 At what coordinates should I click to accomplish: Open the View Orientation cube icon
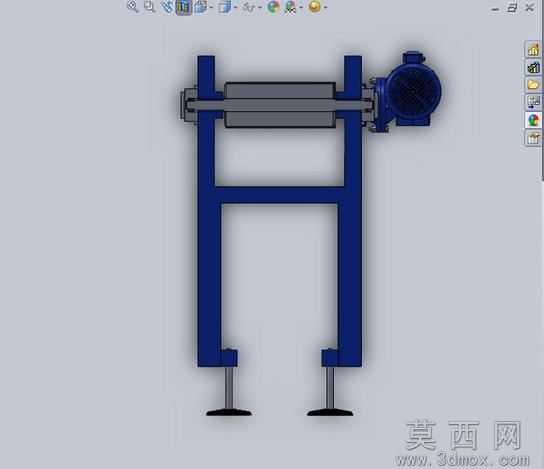[200, 7]
